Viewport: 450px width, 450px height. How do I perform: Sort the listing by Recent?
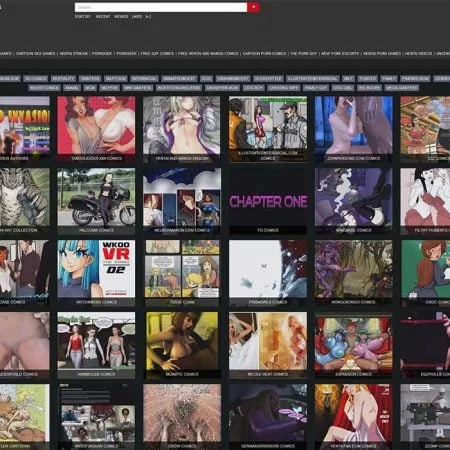pos(103,17)
